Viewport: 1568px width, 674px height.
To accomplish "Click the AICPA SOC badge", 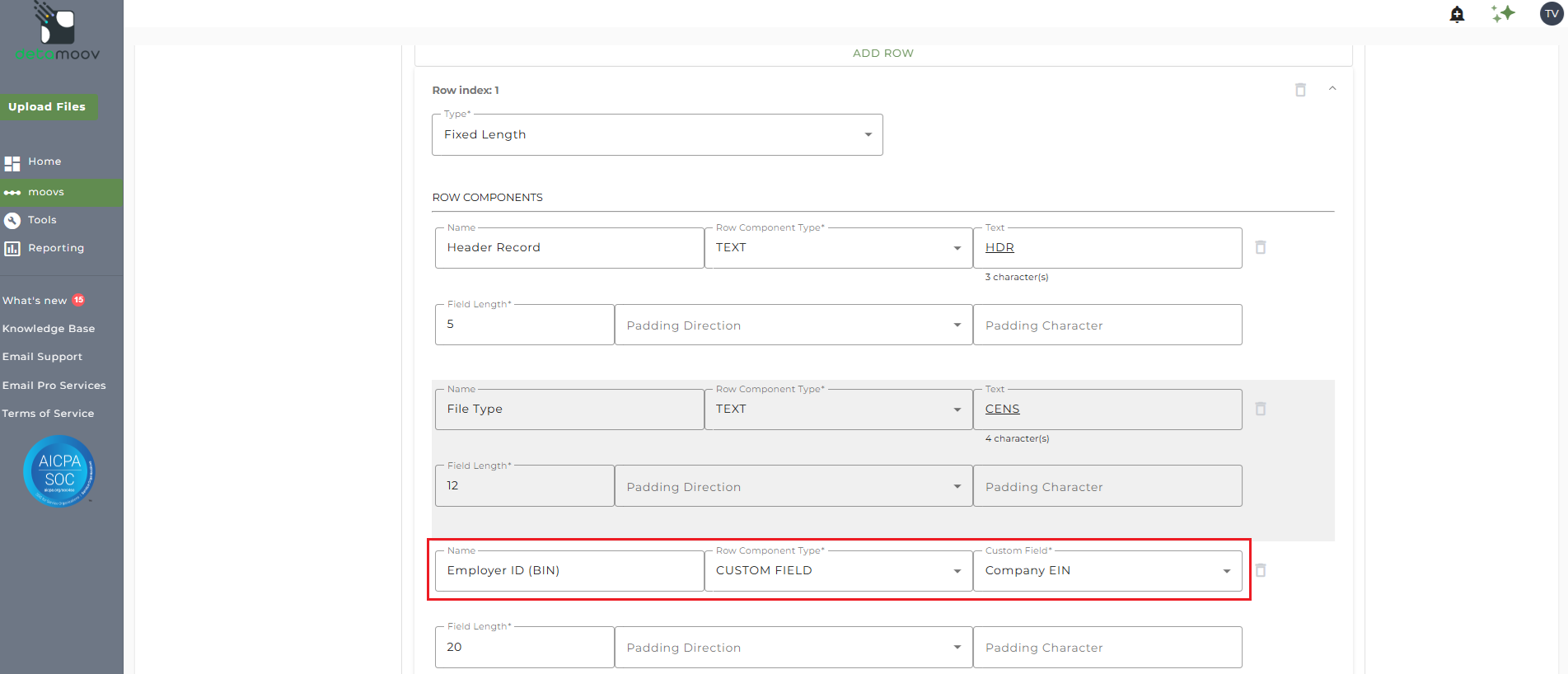I will [x=59, y=470].
